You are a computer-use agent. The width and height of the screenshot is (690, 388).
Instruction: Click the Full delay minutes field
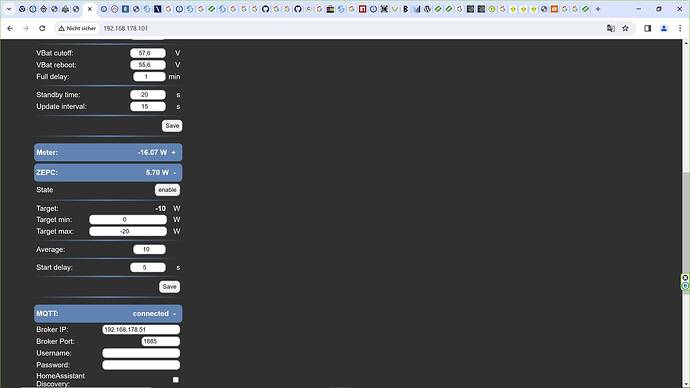149,77
